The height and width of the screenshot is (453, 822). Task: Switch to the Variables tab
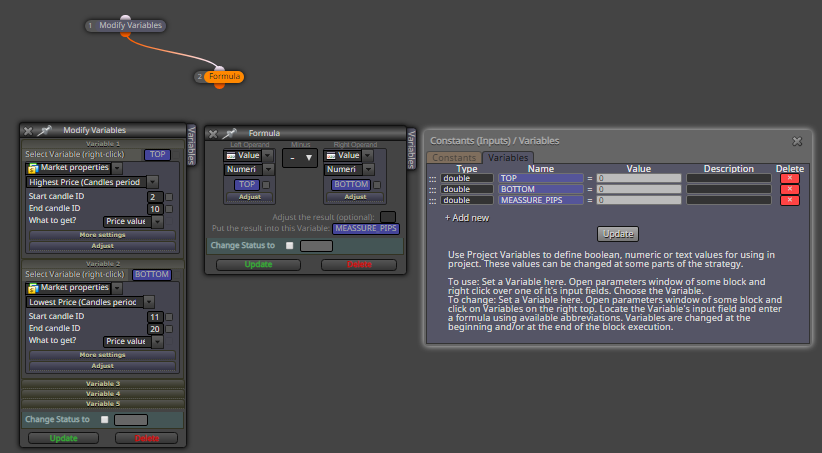tap(508, 158)
